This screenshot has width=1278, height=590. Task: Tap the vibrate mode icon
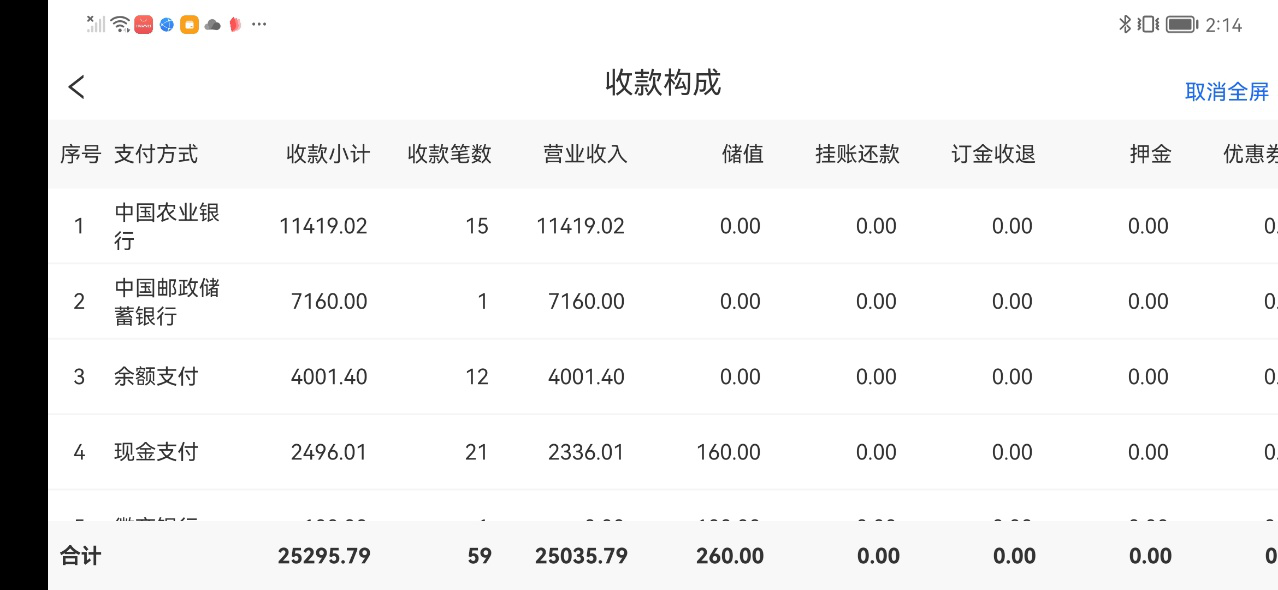pos(1149,25)
